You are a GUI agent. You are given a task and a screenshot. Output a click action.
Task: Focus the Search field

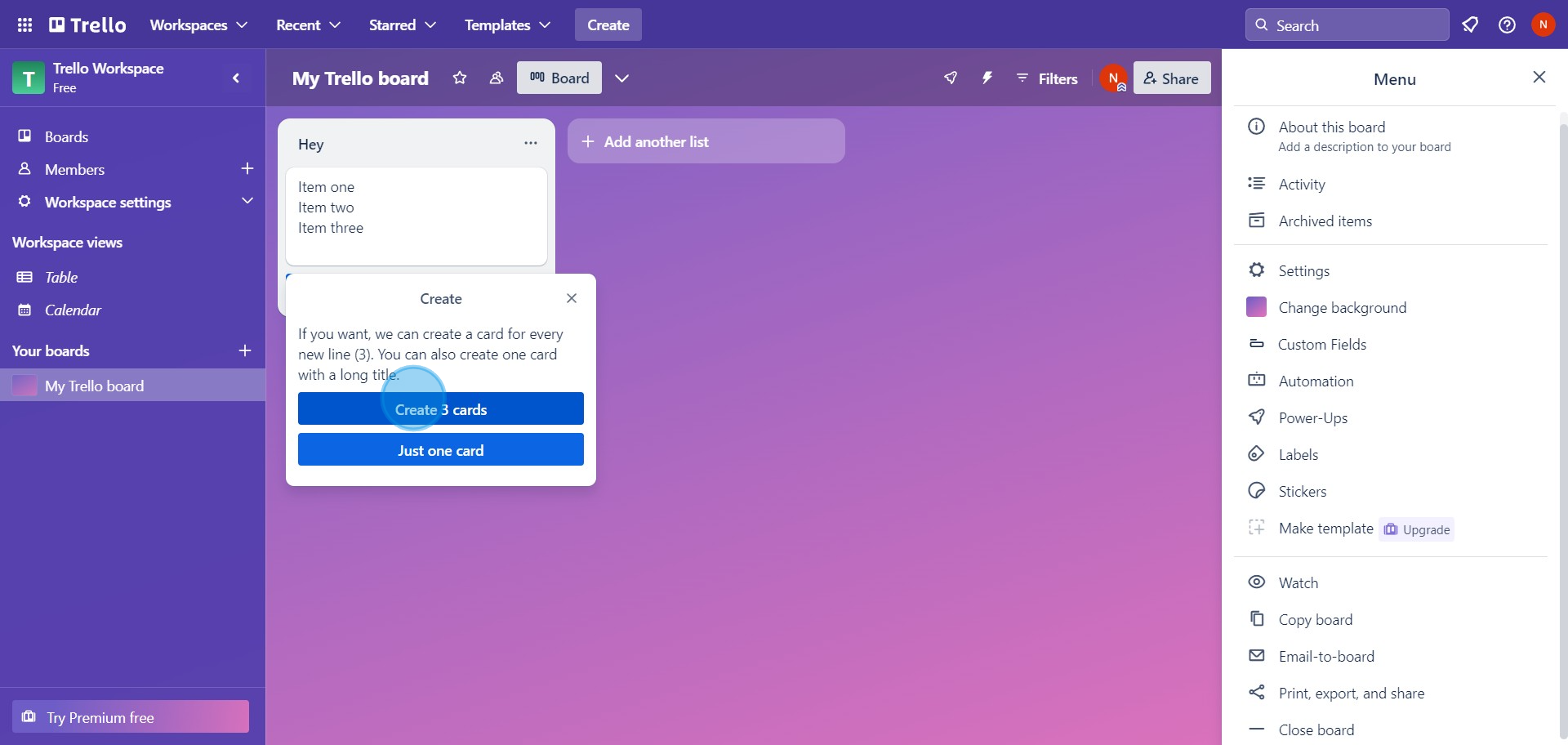coord(1347,25)
